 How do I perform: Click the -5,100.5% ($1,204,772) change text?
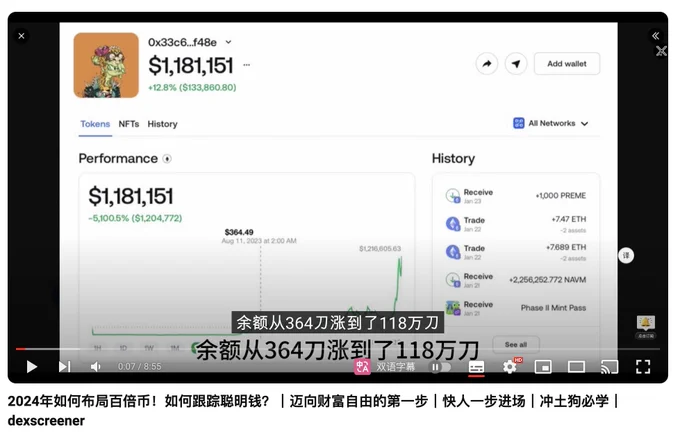(135, 218)
